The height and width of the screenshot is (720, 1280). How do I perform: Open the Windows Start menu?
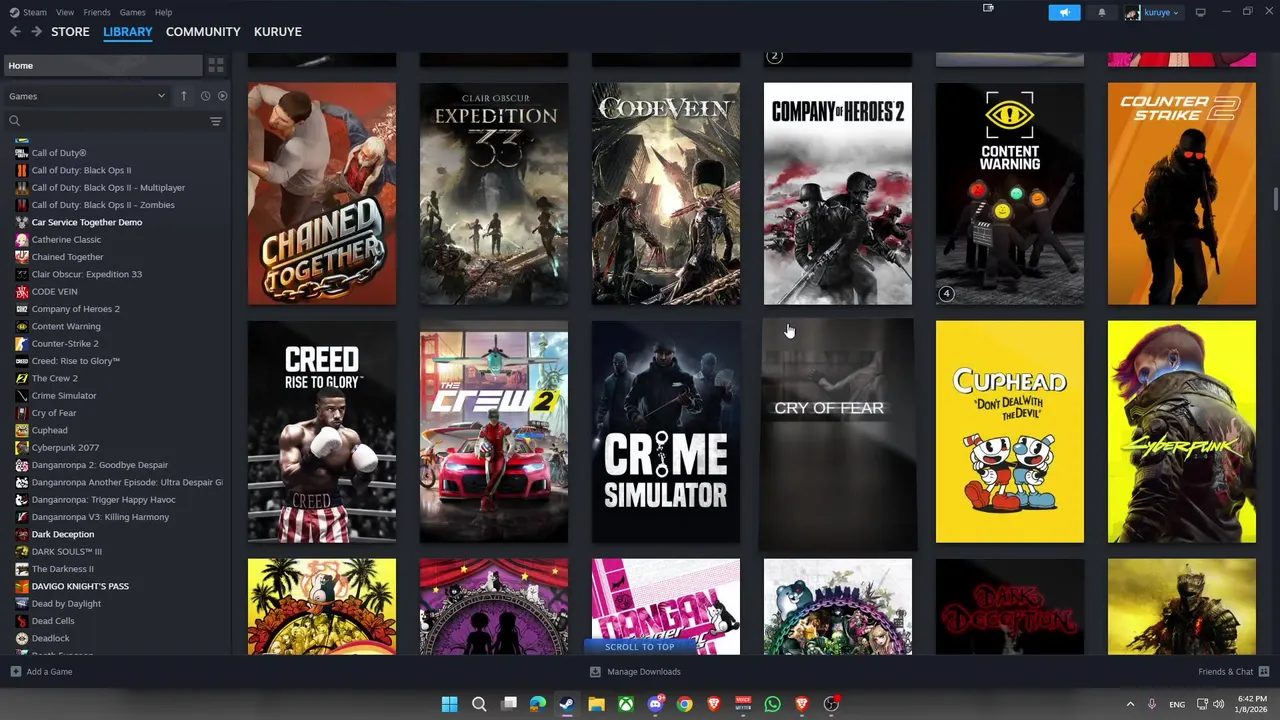(x=450, y=704)
